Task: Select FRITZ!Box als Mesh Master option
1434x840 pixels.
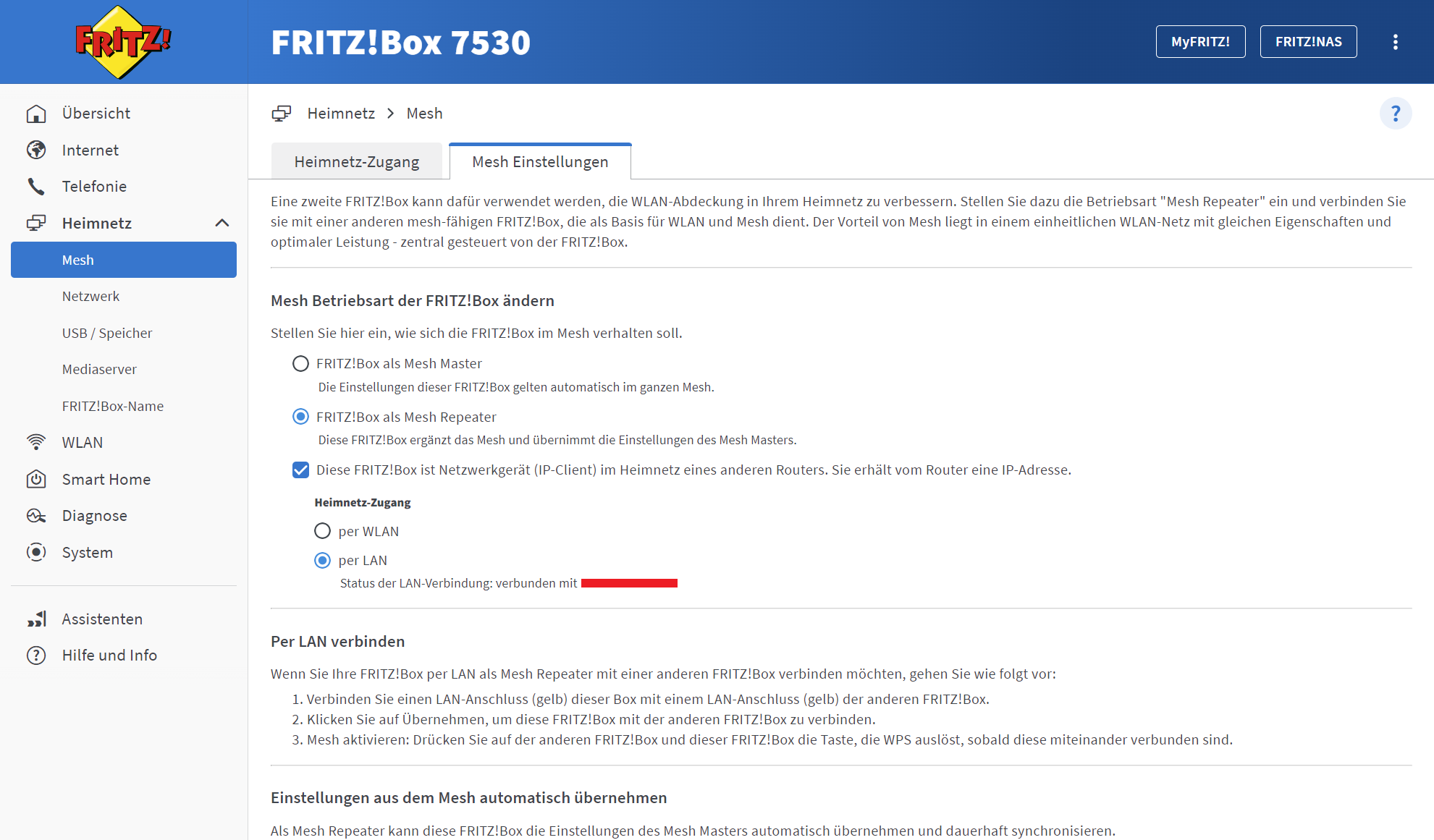Action: pos(300,364)
